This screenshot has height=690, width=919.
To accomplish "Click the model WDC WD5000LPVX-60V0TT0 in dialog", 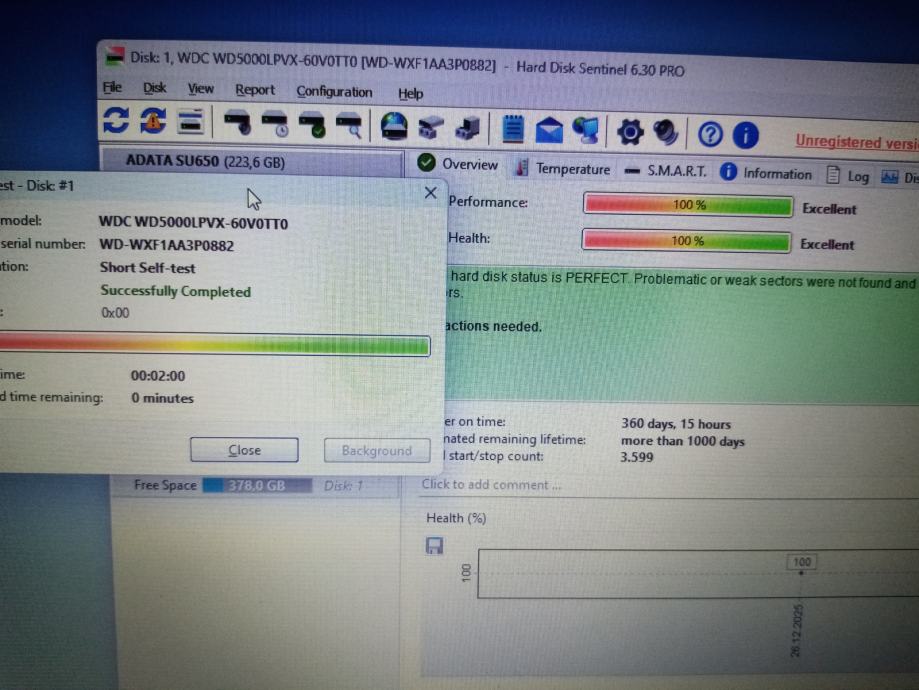I will click(x=193, y=223).
